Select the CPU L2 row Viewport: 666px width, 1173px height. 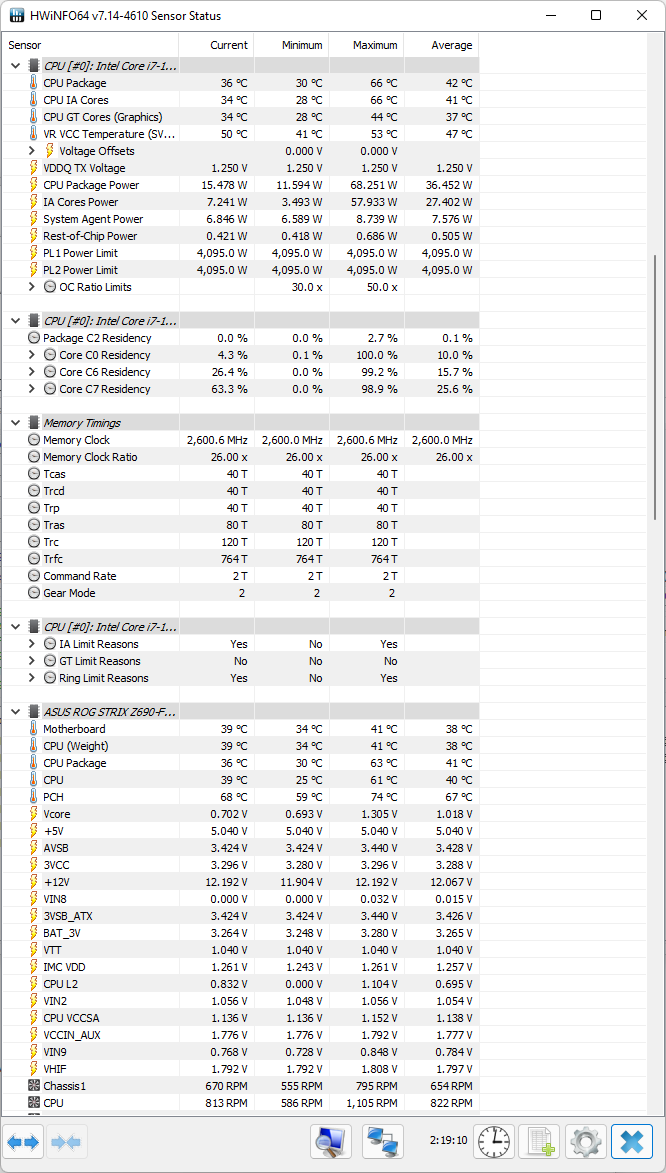tap(240, 984)
